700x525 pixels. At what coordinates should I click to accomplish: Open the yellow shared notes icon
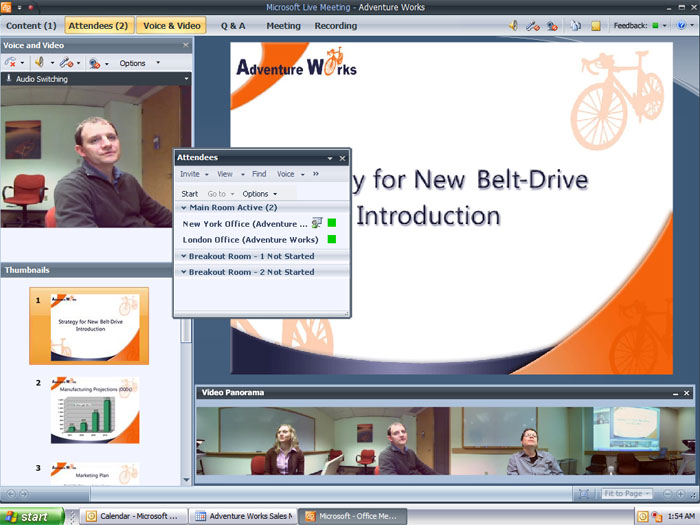coord(596,26)
